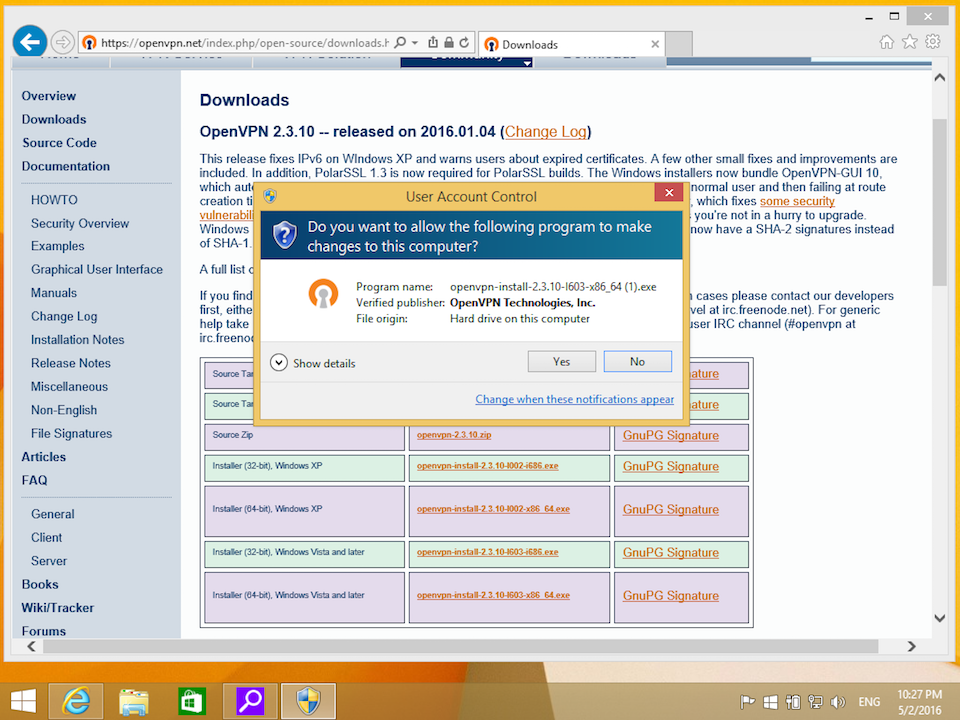Open GnuPG Signature for 32-bit Windows XP installer
This screenshot has height=720, width=960.
(670, 466)
